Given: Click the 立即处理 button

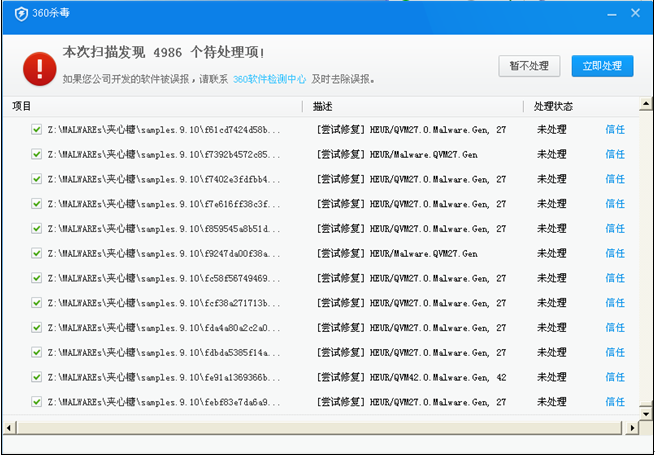Looking at the screenshot, I should point(602,66).
